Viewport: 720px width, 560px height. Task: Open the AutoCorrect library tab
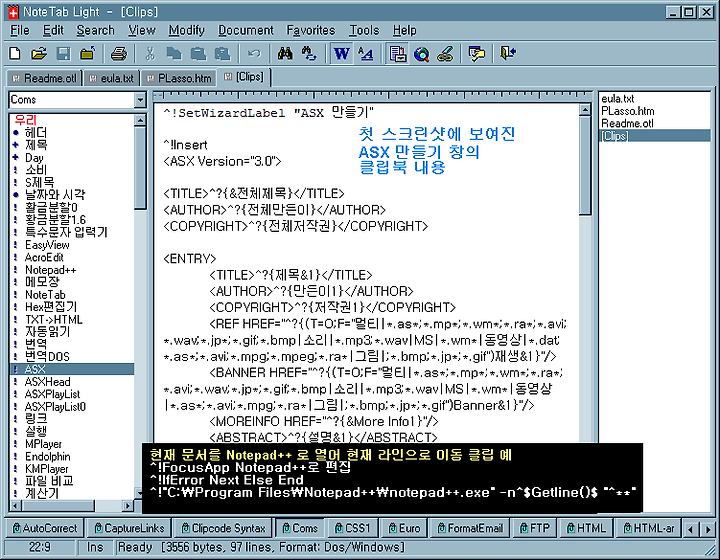pyautogui.click(x=45, y=528)
